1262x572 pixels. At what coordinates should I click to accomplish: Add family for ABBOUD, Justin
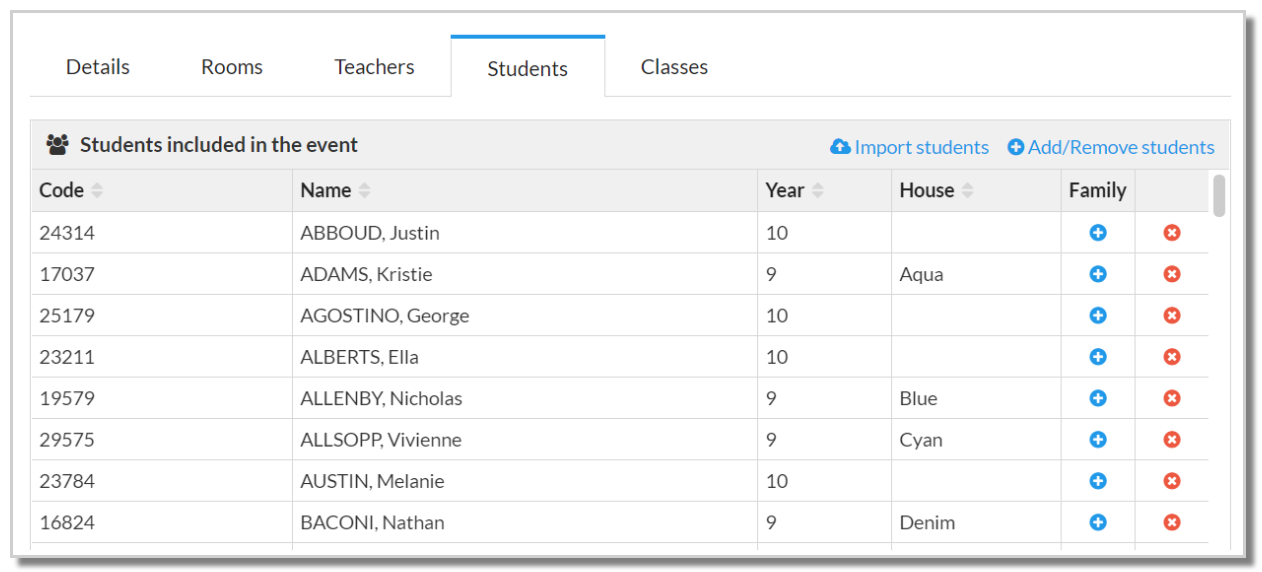[x=1098, y=233]
